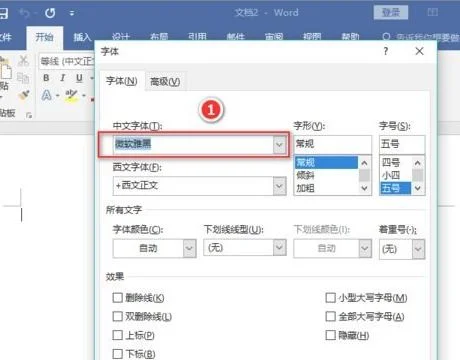
Task: Select 小四 in the size list
Action: [395, 175]
